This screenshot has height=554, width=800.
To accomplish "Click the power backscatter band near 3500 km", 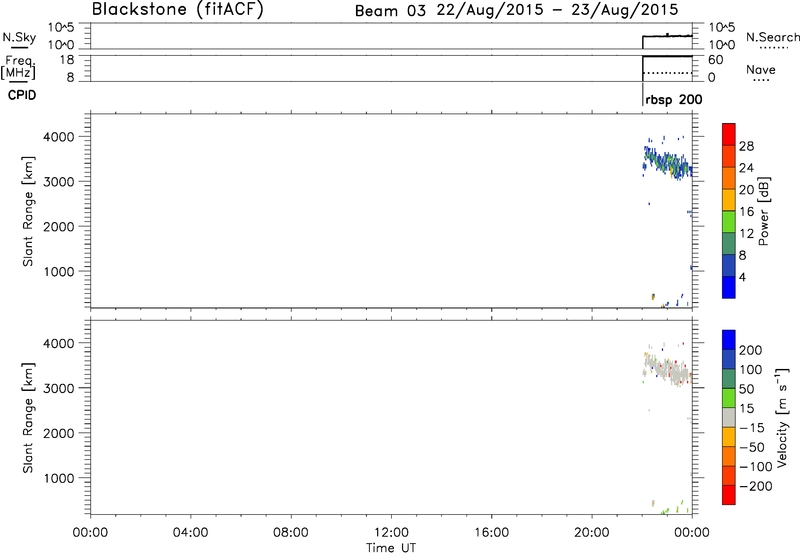I will [x=667, y=163].
